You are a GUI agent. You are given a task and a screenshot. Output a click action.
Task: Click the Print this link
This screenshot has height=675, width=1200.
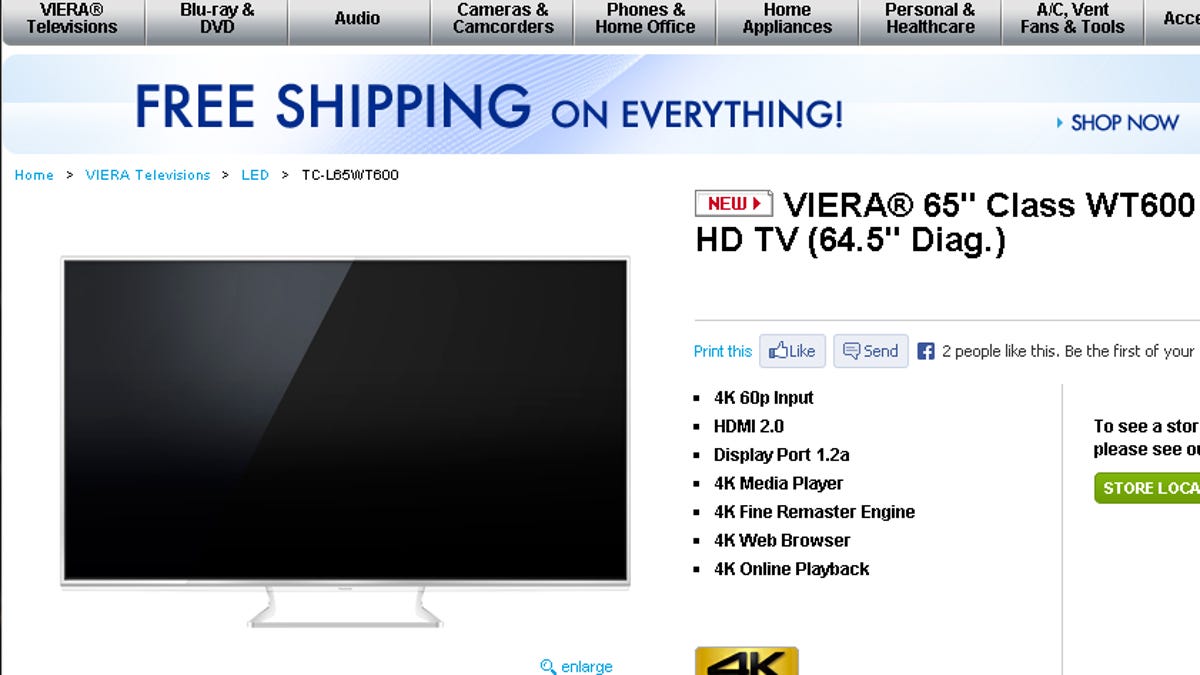[x=723, y=351]
